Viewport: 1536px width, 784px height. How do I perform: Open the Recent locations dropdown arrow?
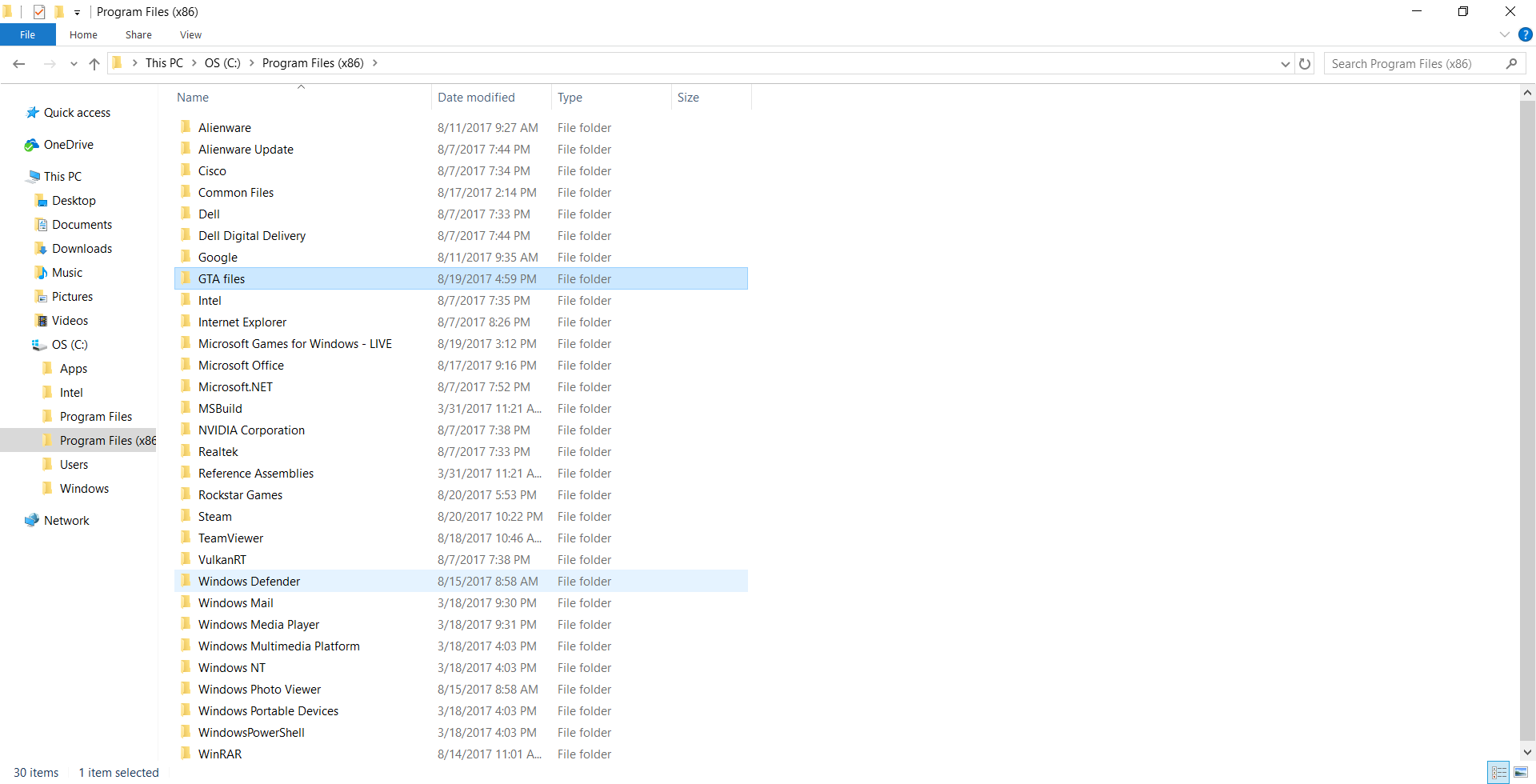pyautogui.click(x=74, y=63)
